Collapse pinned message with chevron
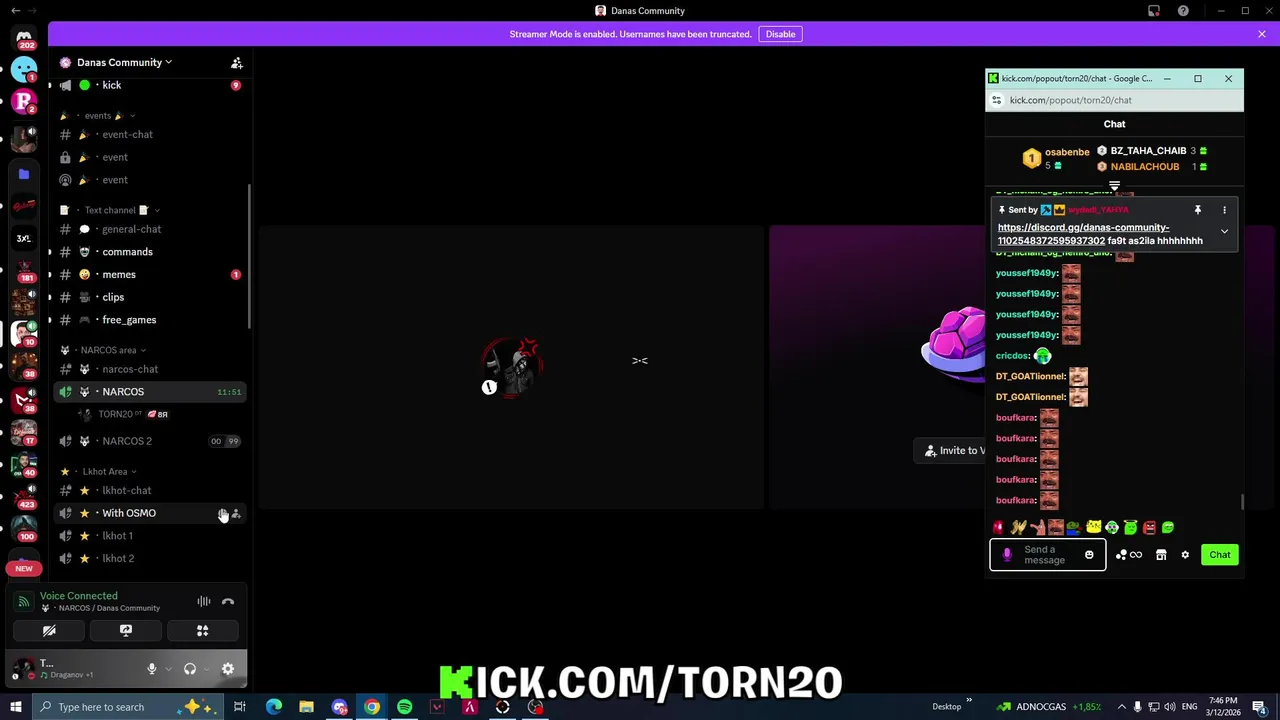Screen dimensions: 1280x720 (1224, 231)
